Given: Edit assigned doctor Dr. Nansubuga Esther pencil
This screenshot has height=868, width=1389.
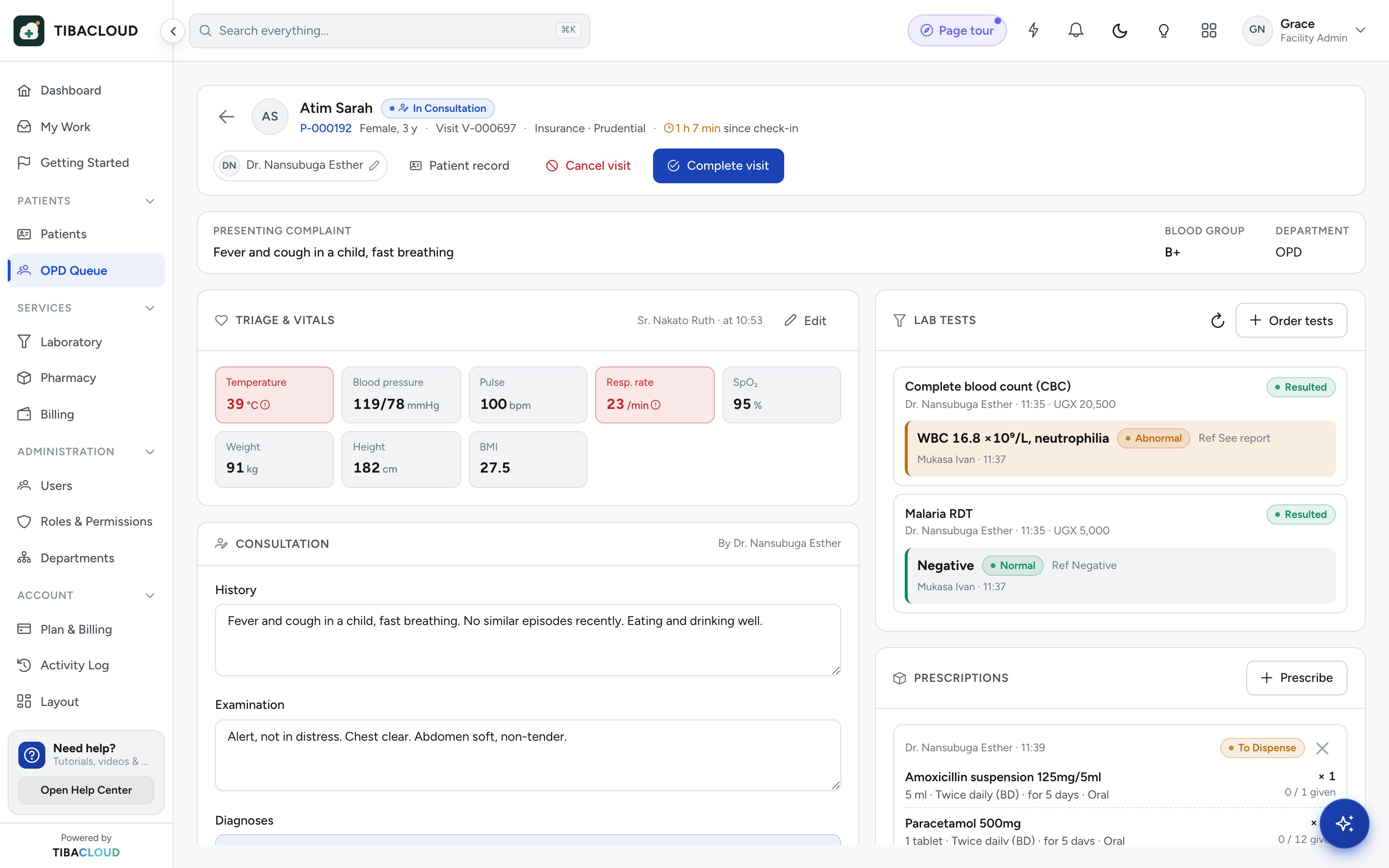Looking at the screenshot, I should [374, 165].
